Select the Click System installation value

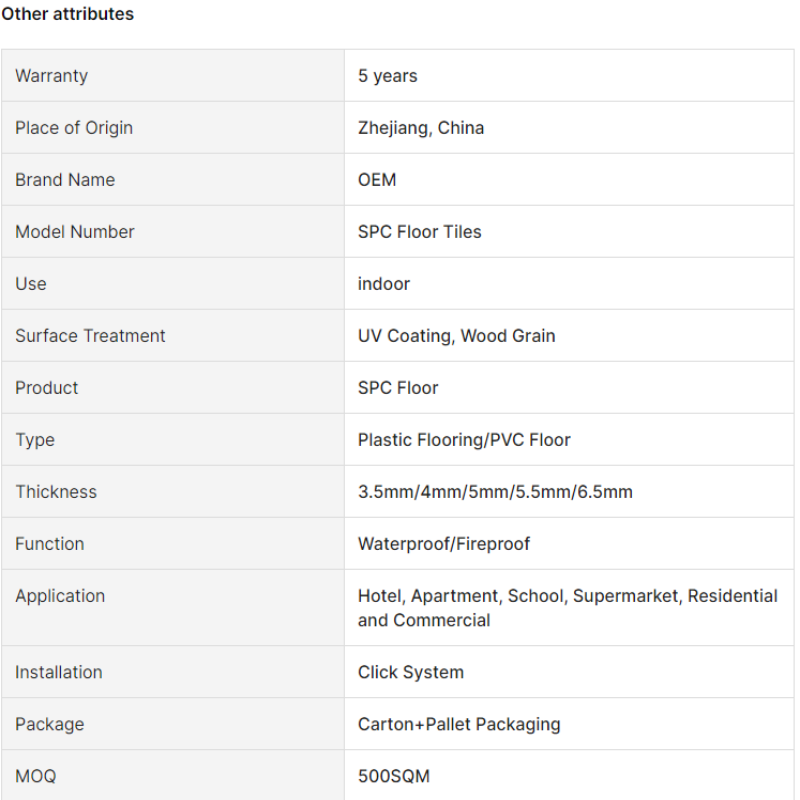click(411, 672)
